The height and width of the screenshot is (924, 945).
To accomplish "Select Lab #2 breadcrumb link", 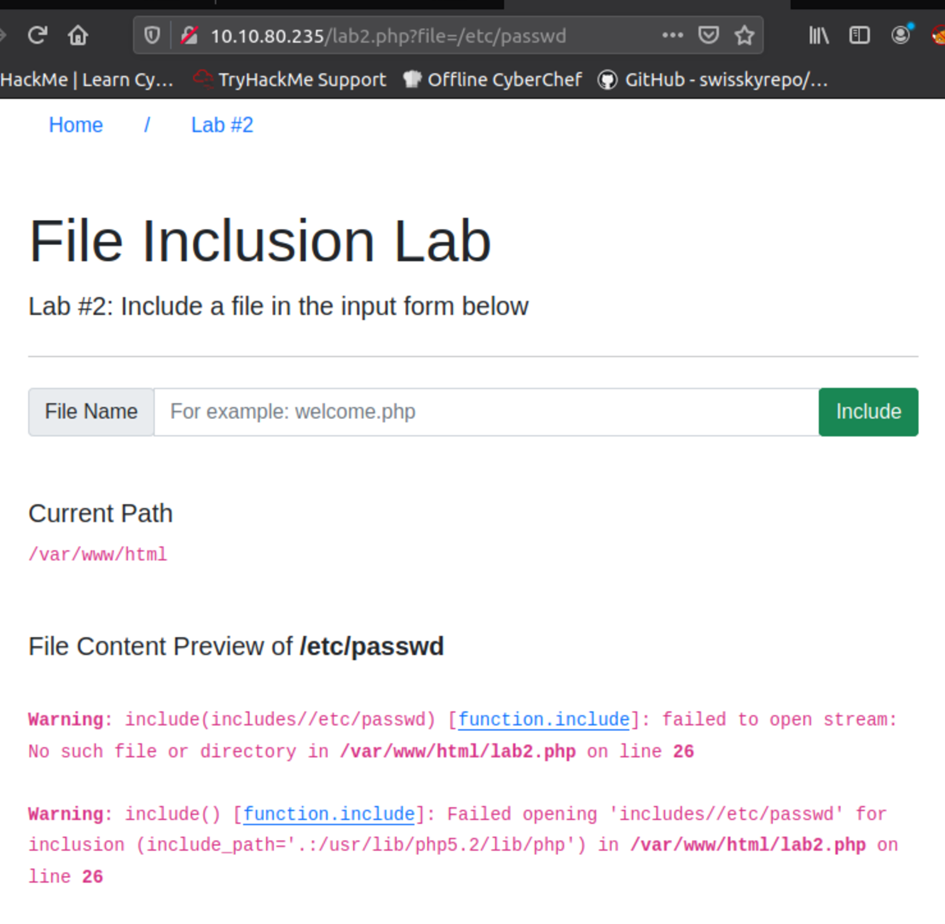I will tap(222, 125).
